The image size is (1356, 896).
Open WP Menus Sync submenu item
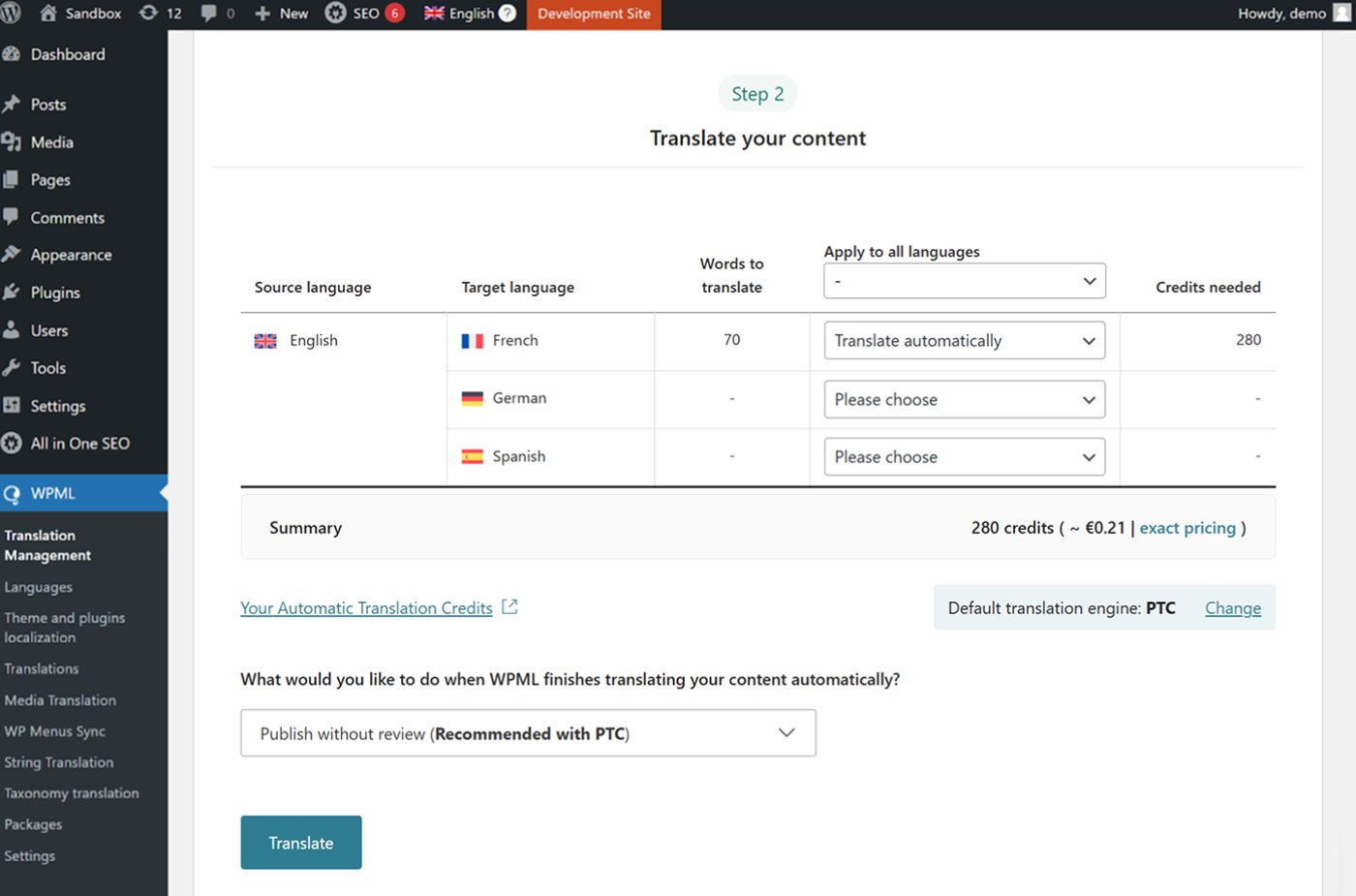[54, 731]
